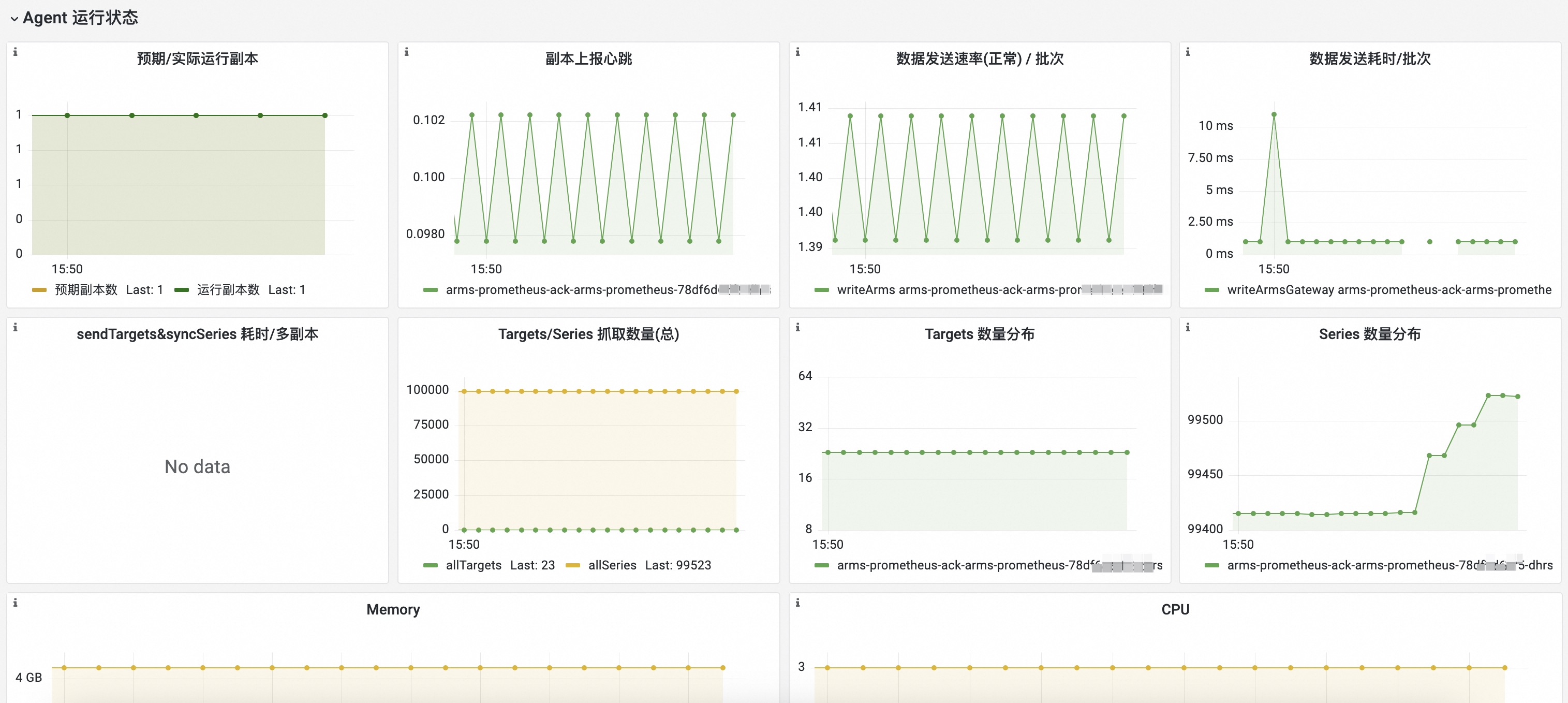This screenshot has width=1568, height=703.
Task: Open info icon on 数据发送耗时/批次 panel
Action: (x=1188, y=52)
